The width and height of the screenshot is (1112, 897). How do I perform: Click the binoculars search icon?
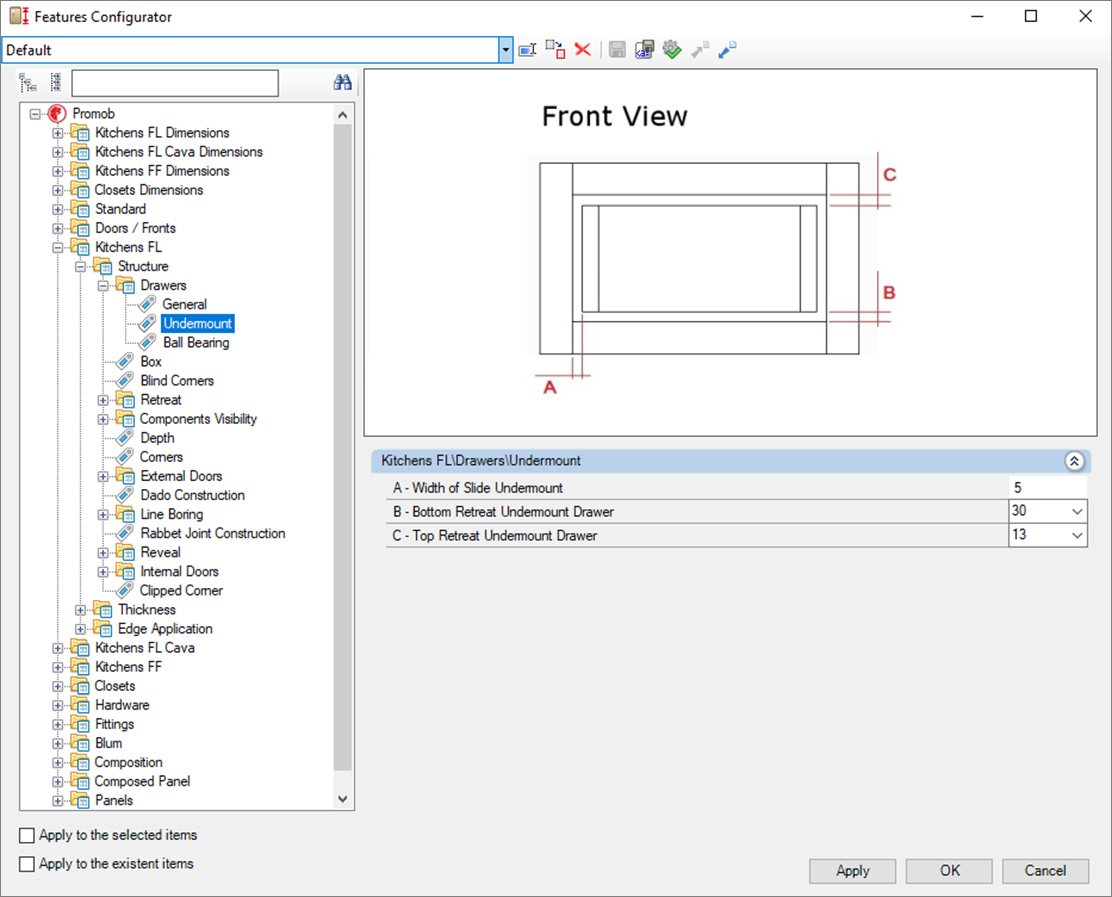[342, 83]
